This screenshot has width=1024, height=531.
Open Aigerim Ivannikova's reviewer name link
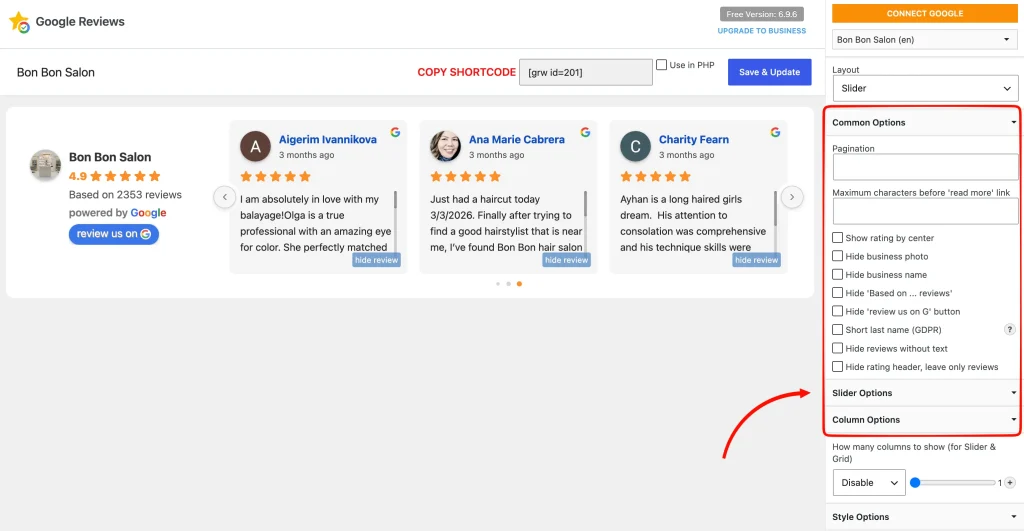coord(328,139)
